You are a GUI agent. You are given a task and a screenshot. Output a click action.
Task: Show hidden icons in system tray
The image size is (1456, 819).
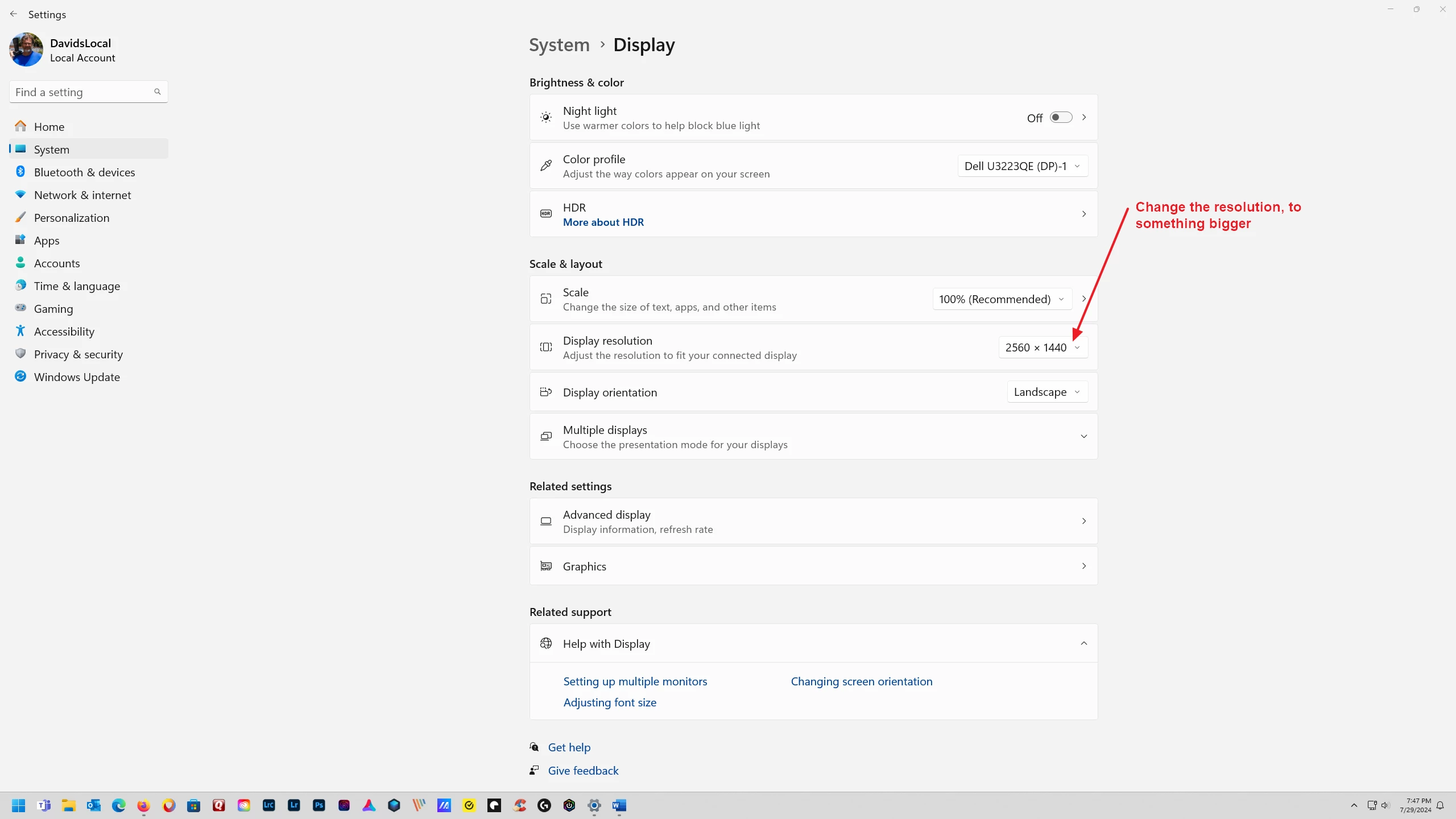(x=1354, y=805)
